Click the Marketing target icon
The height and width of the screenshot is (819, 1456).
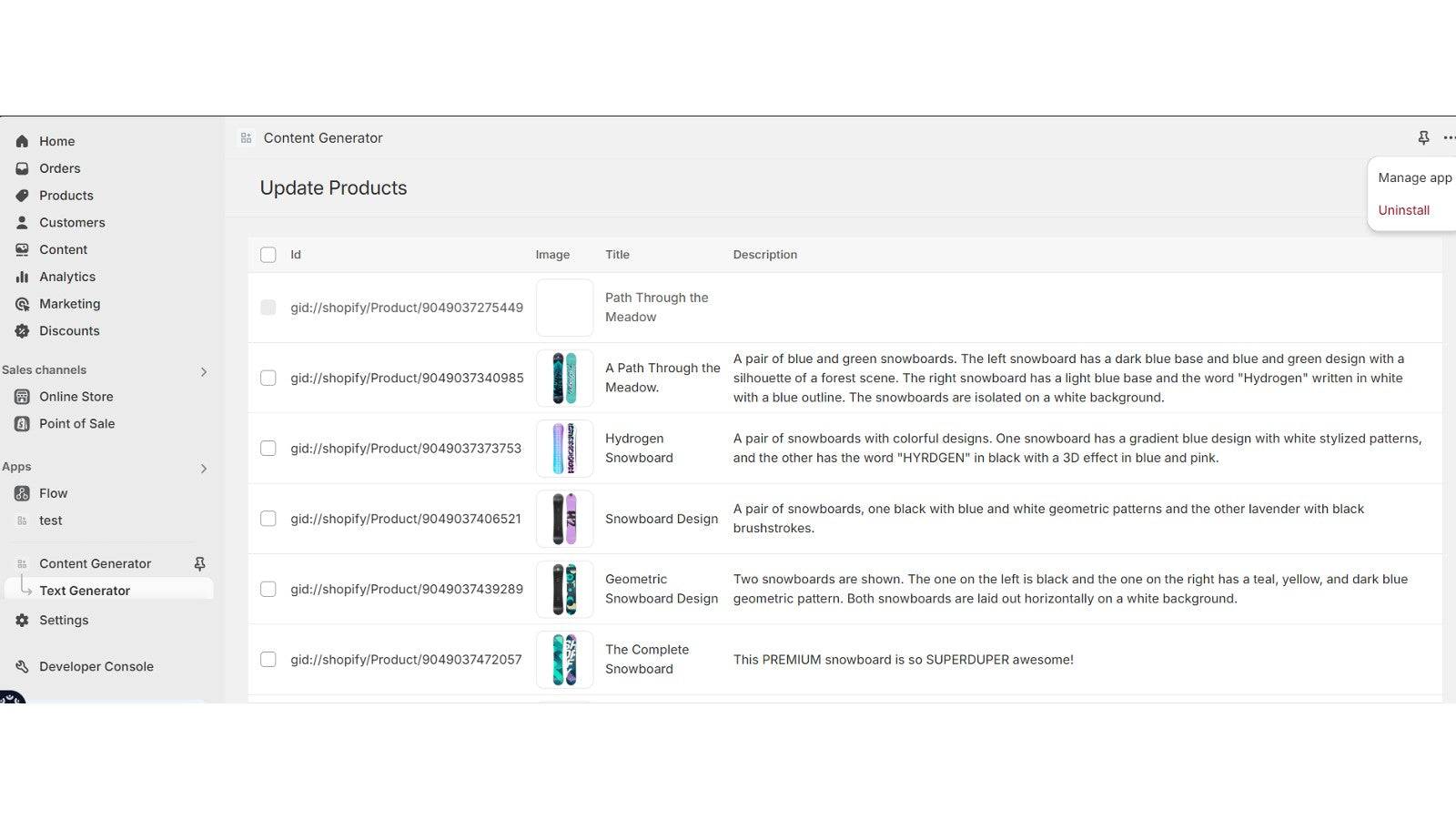pos(22,304)
